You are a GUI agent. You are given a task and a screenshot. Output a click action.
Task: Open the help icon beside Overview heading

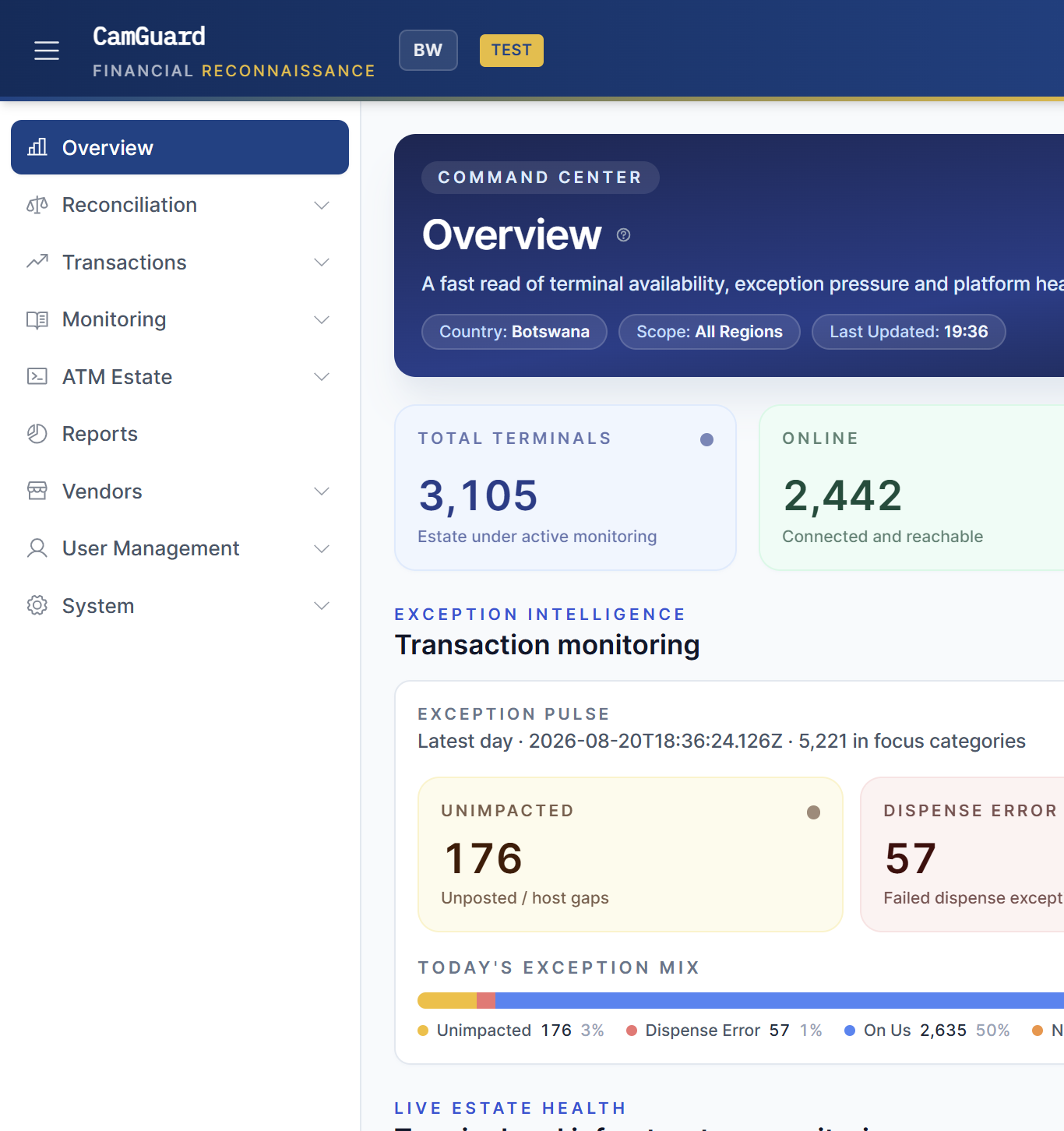click(x=623, y=234)
